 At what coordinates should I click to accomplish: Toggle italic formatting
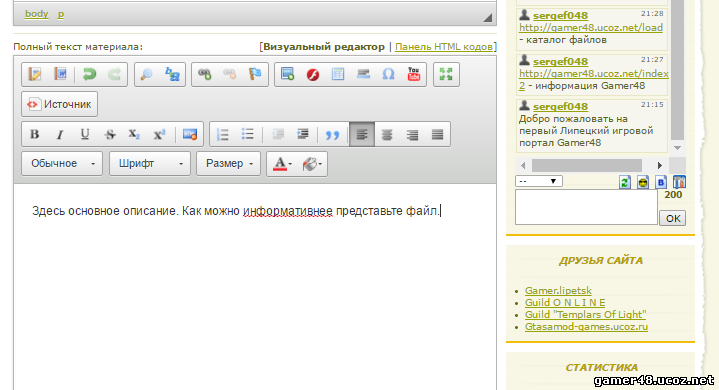click(x=60, y=134)
